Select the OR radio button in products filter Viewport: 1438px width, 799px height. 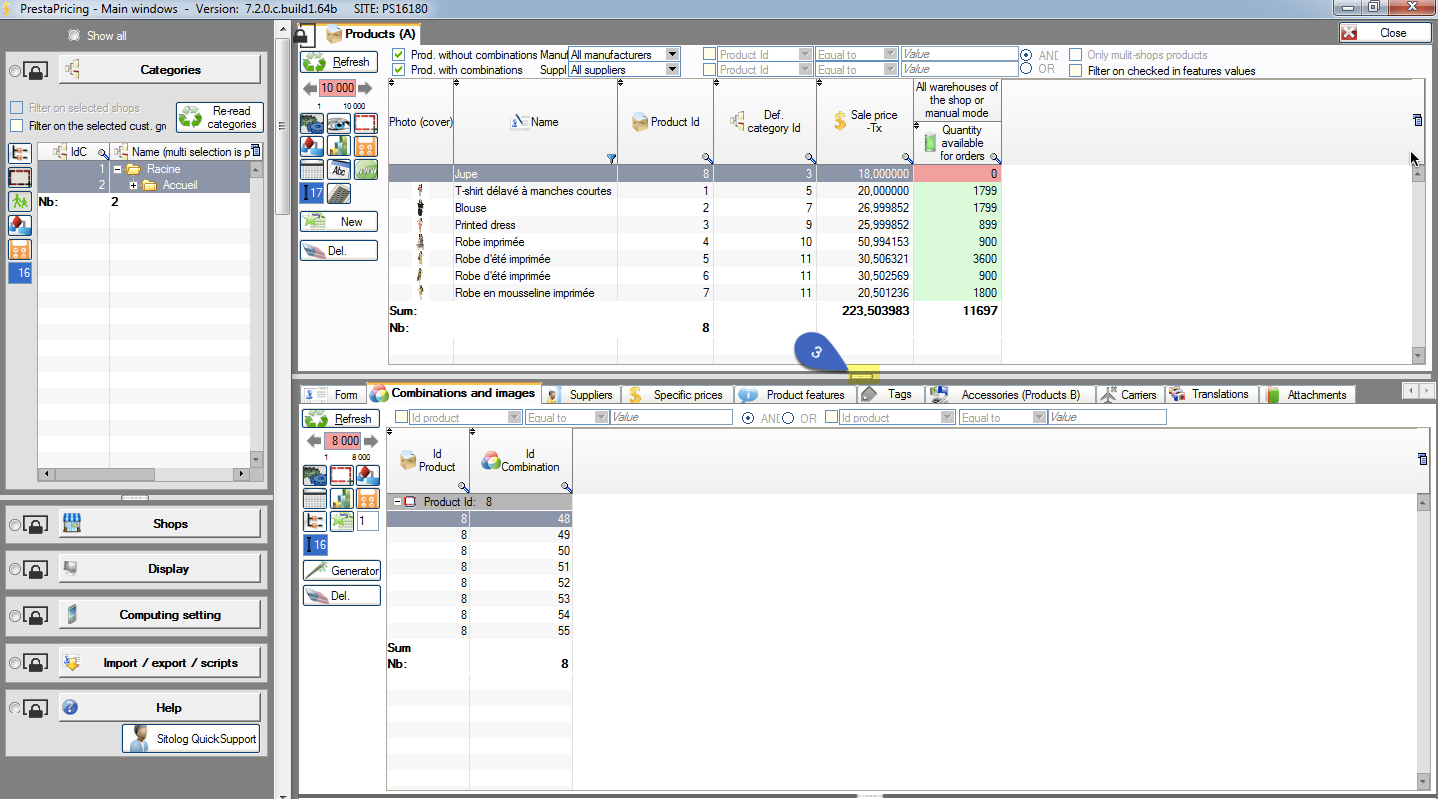1026,69
